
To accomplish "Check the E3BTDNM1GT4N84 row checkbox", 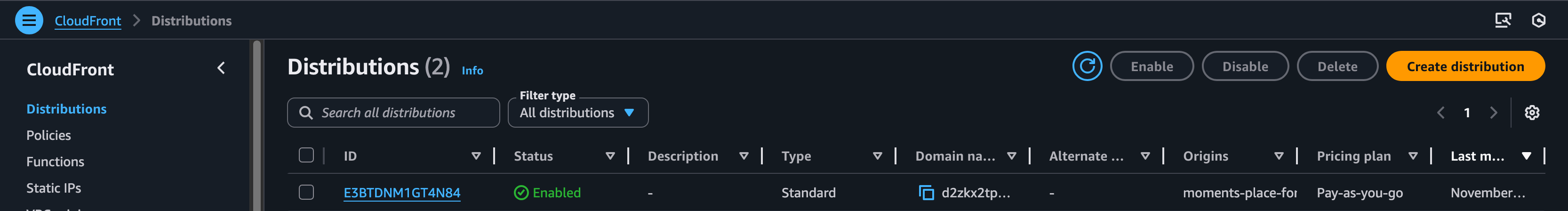I will 306,193.
